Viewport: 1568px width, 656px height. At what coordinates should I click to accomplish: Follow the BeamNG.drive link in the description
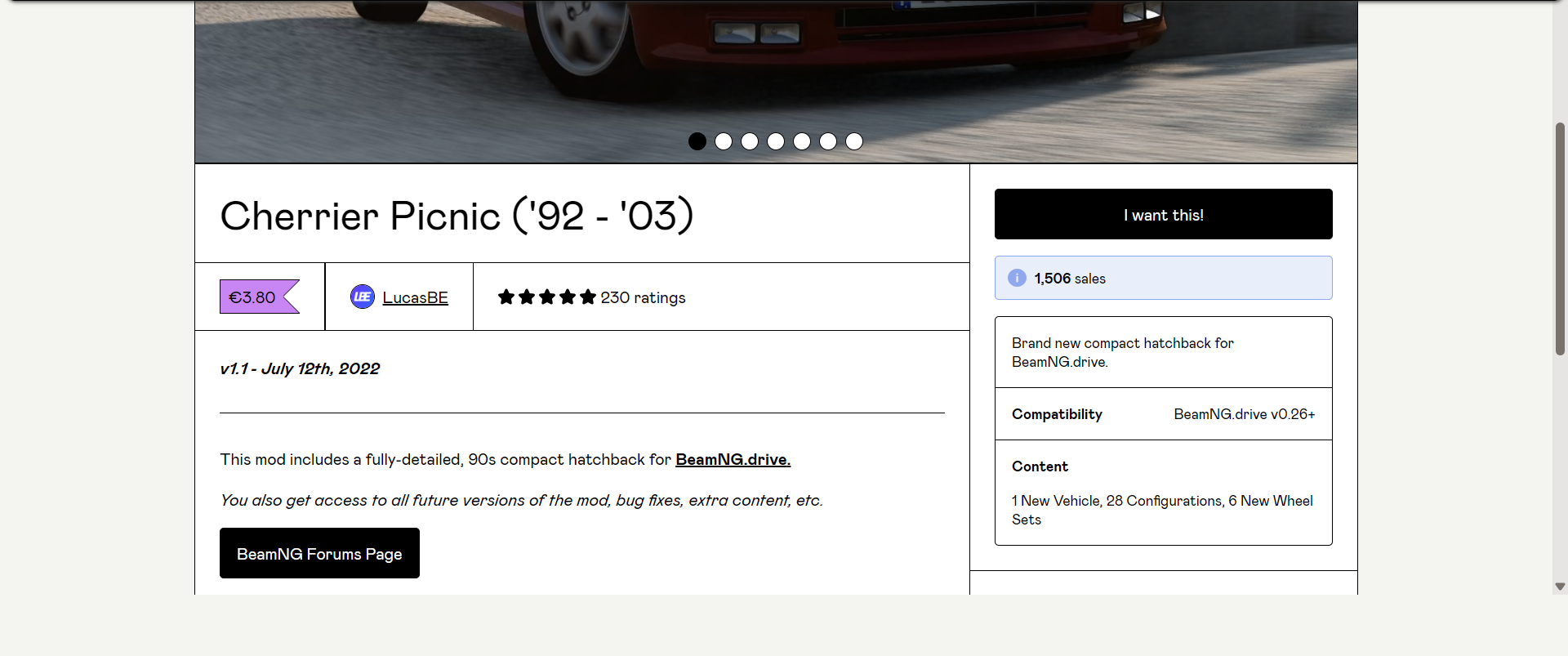[x=733, y=459]
